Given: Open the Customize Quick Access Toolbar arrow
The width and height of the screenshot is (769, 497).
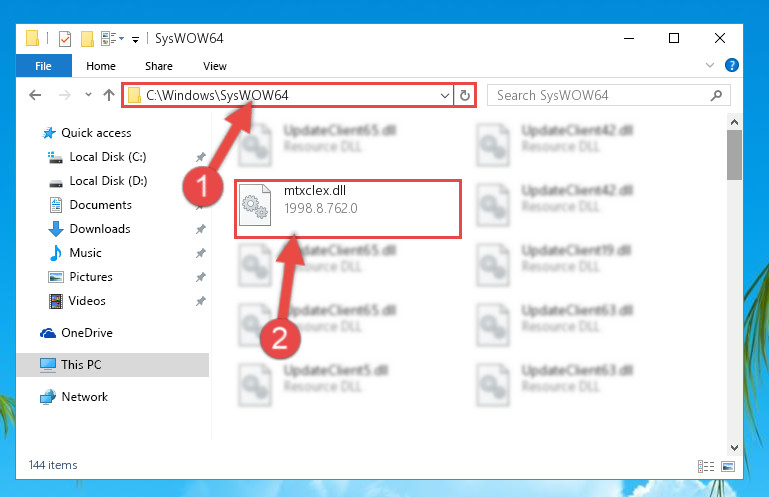Looking at the screenshot, I should pos(135,39).
